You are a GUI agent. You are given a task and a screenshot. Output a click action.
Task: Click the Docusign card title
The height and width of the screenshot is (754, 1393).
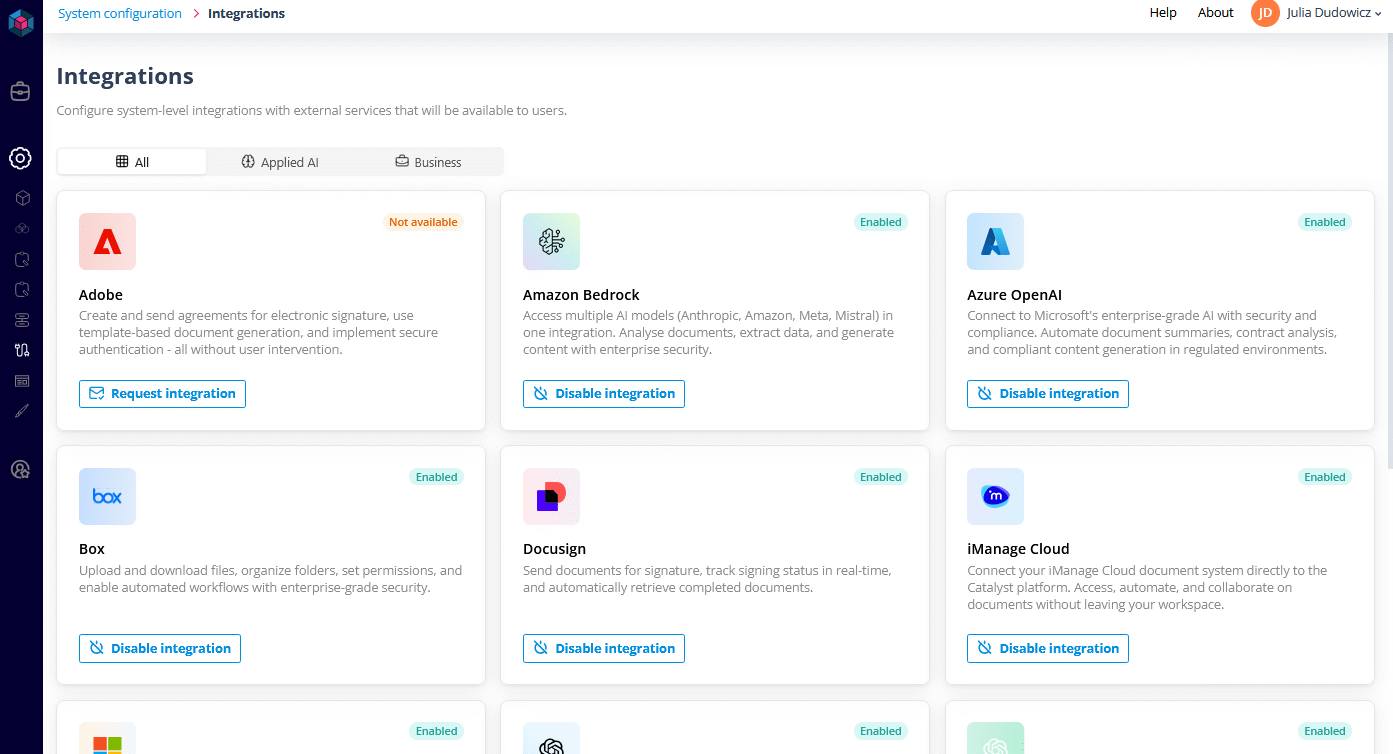tap(554, 549)
